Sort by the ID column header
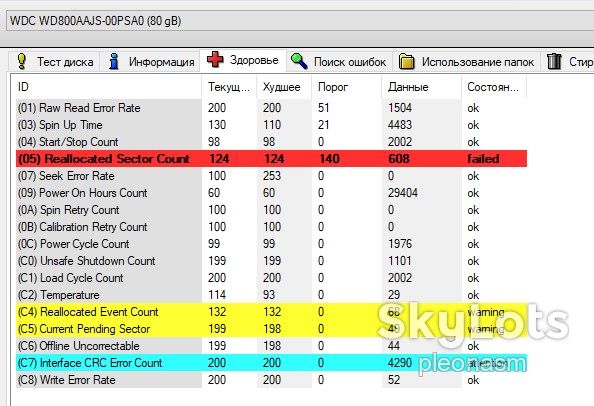Screen dimensions: 594x406 (x=109, y=87)
